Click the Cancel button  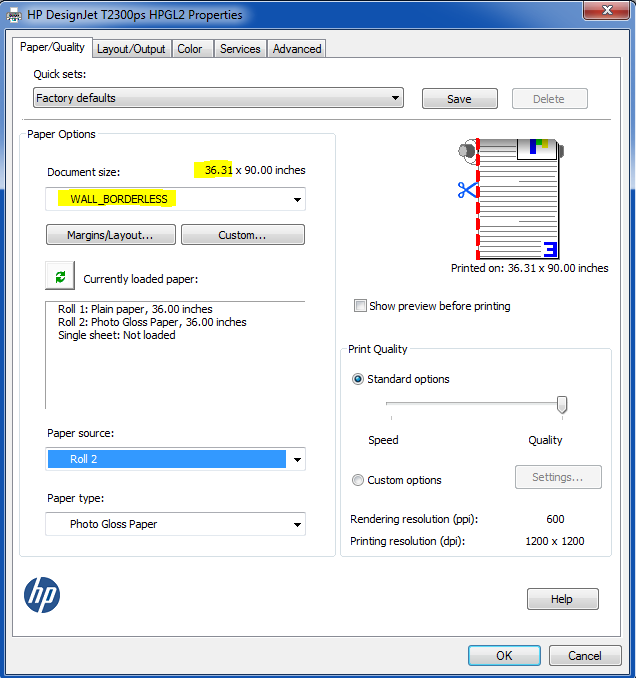(x=585, y=656)
